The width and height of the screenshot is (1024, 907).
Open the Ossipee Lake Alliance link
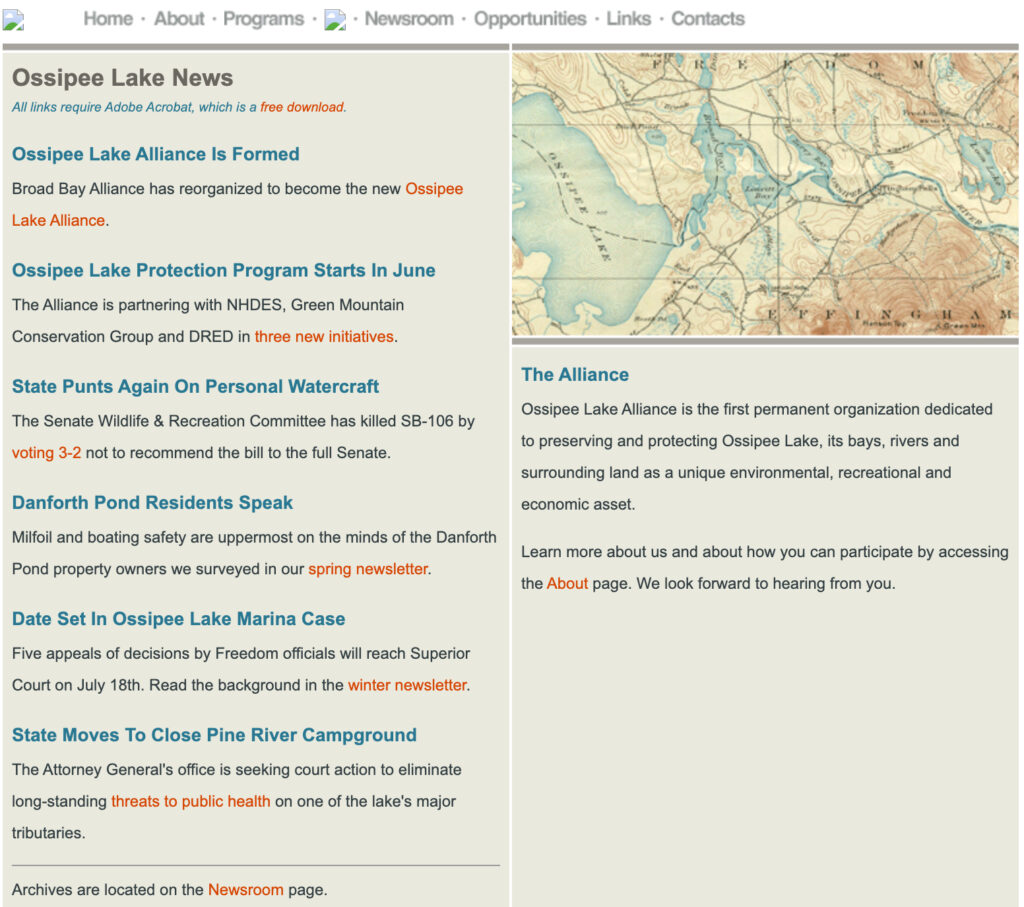point(433,189)
